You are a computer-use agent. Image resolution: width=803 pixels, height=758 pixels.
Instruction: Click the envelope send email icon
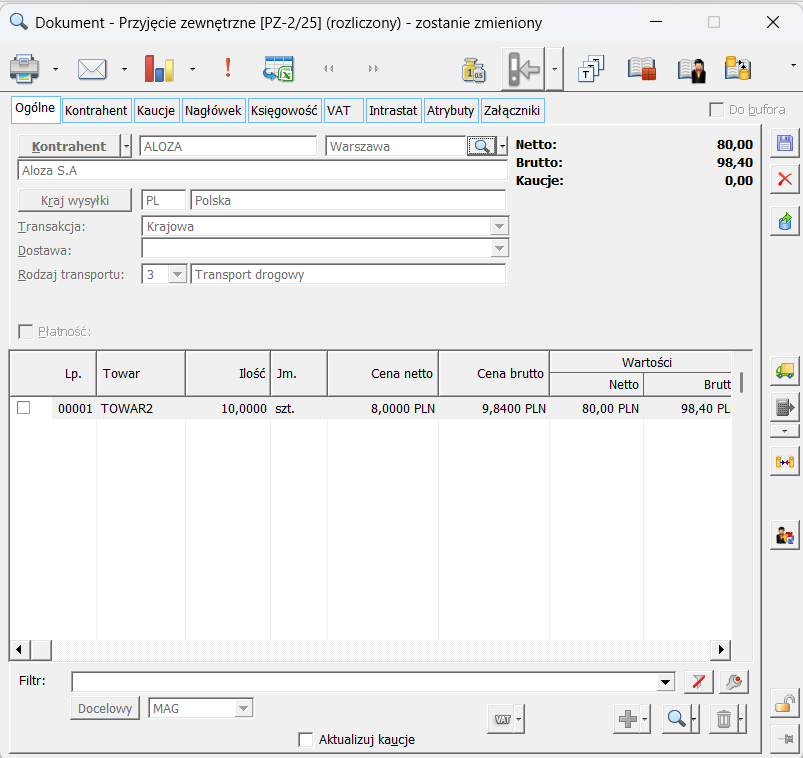[92, 69]
